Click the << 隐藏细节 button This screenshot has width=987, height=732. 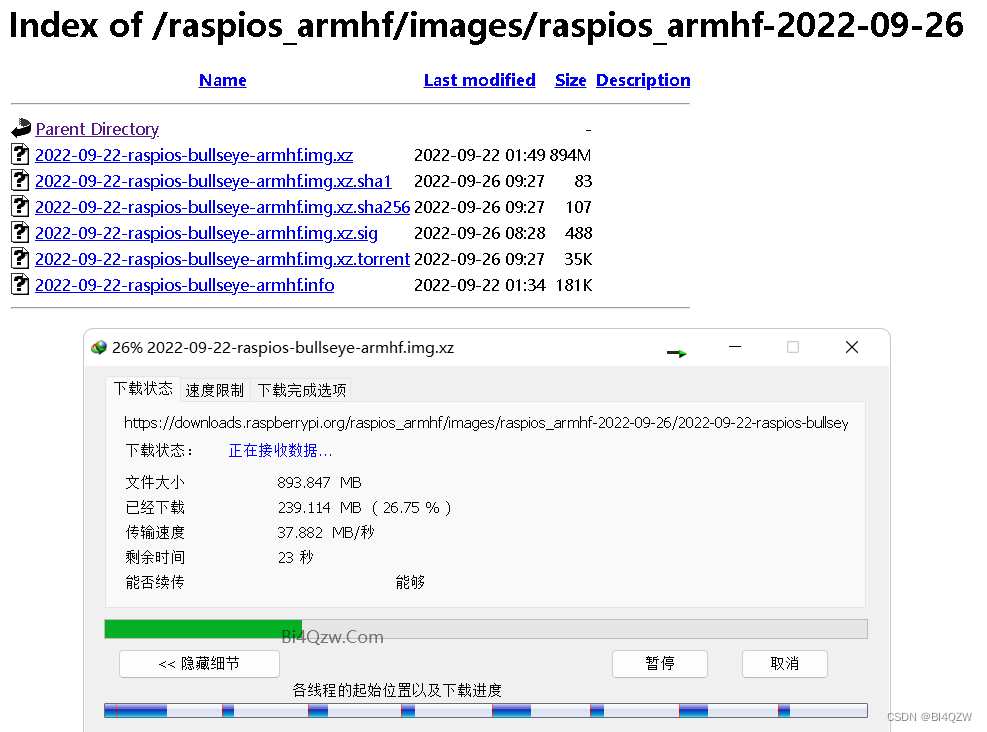pos(199,663)
